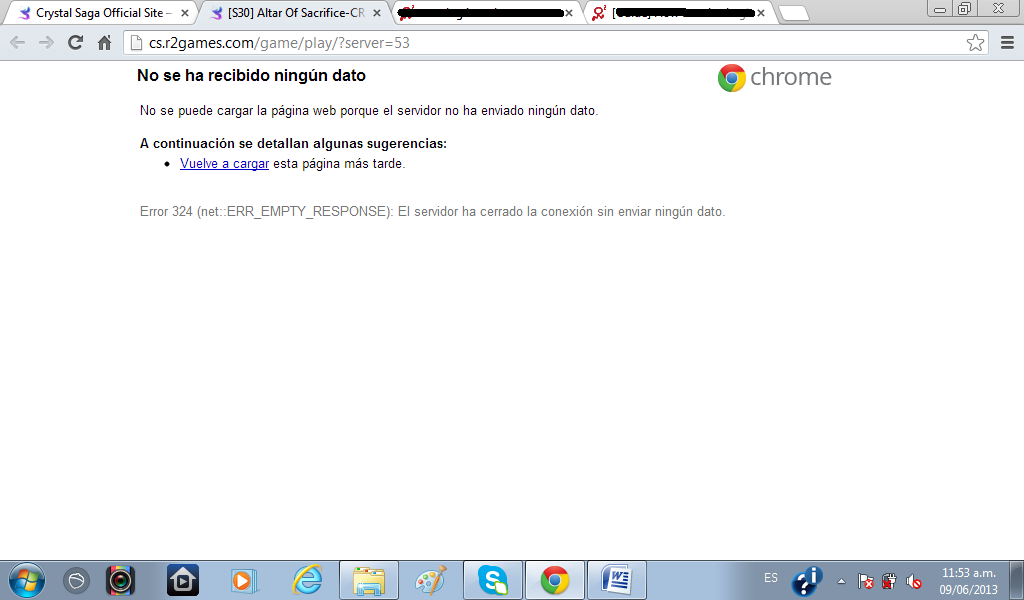Click the address bar URL field
1024x600 pixels.
540,43
